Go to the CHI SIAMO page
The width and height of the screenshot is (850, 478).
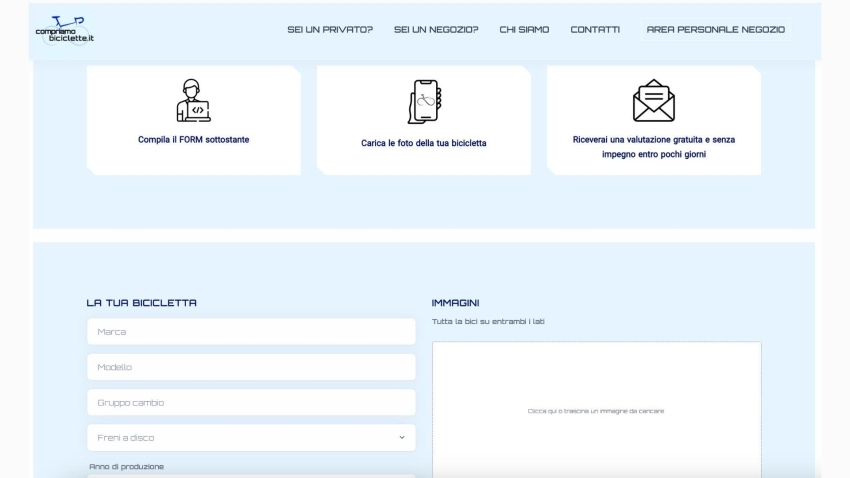(x=524, y=30)
